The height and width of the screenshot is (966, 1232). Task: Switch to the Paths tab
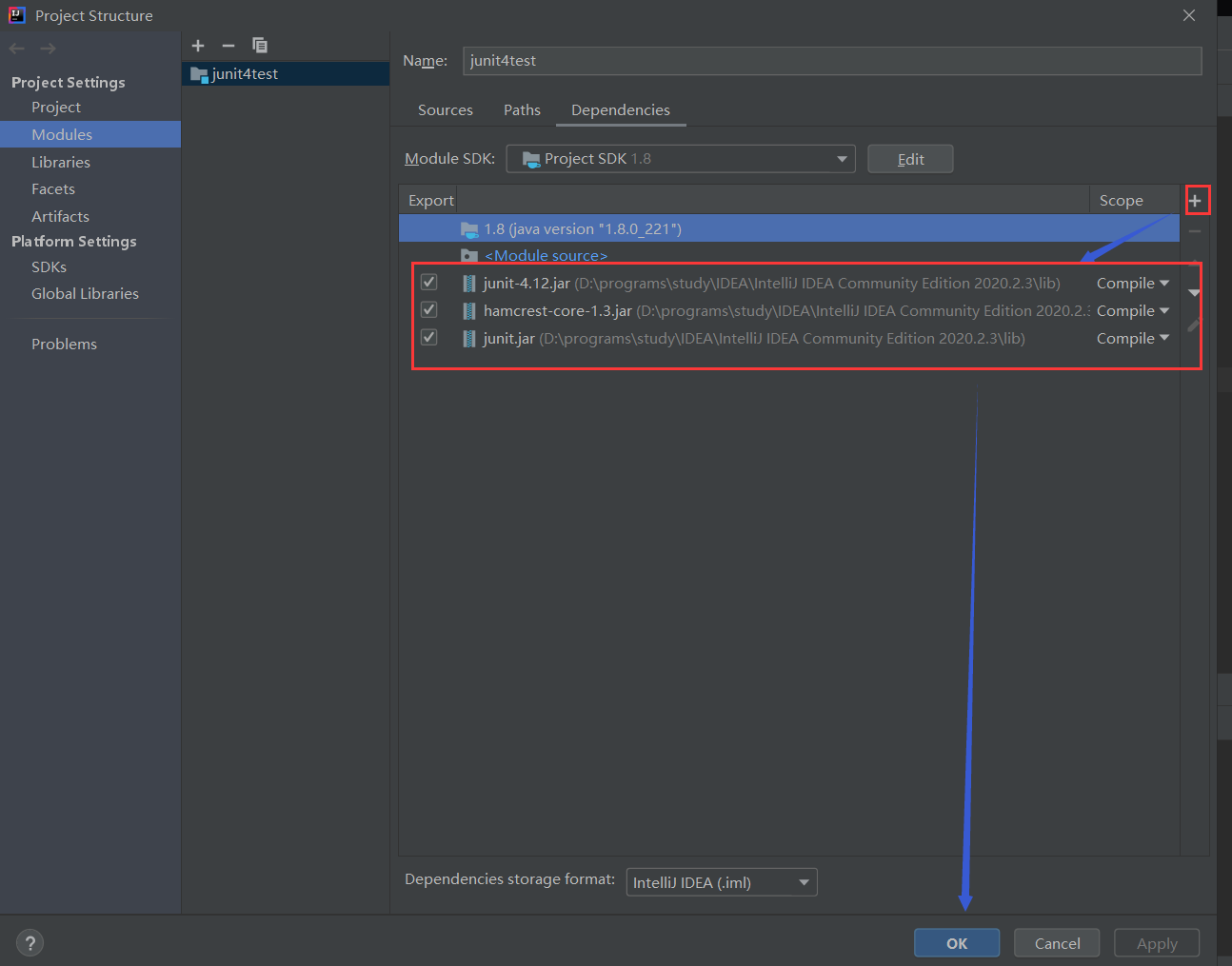(522, 110)
